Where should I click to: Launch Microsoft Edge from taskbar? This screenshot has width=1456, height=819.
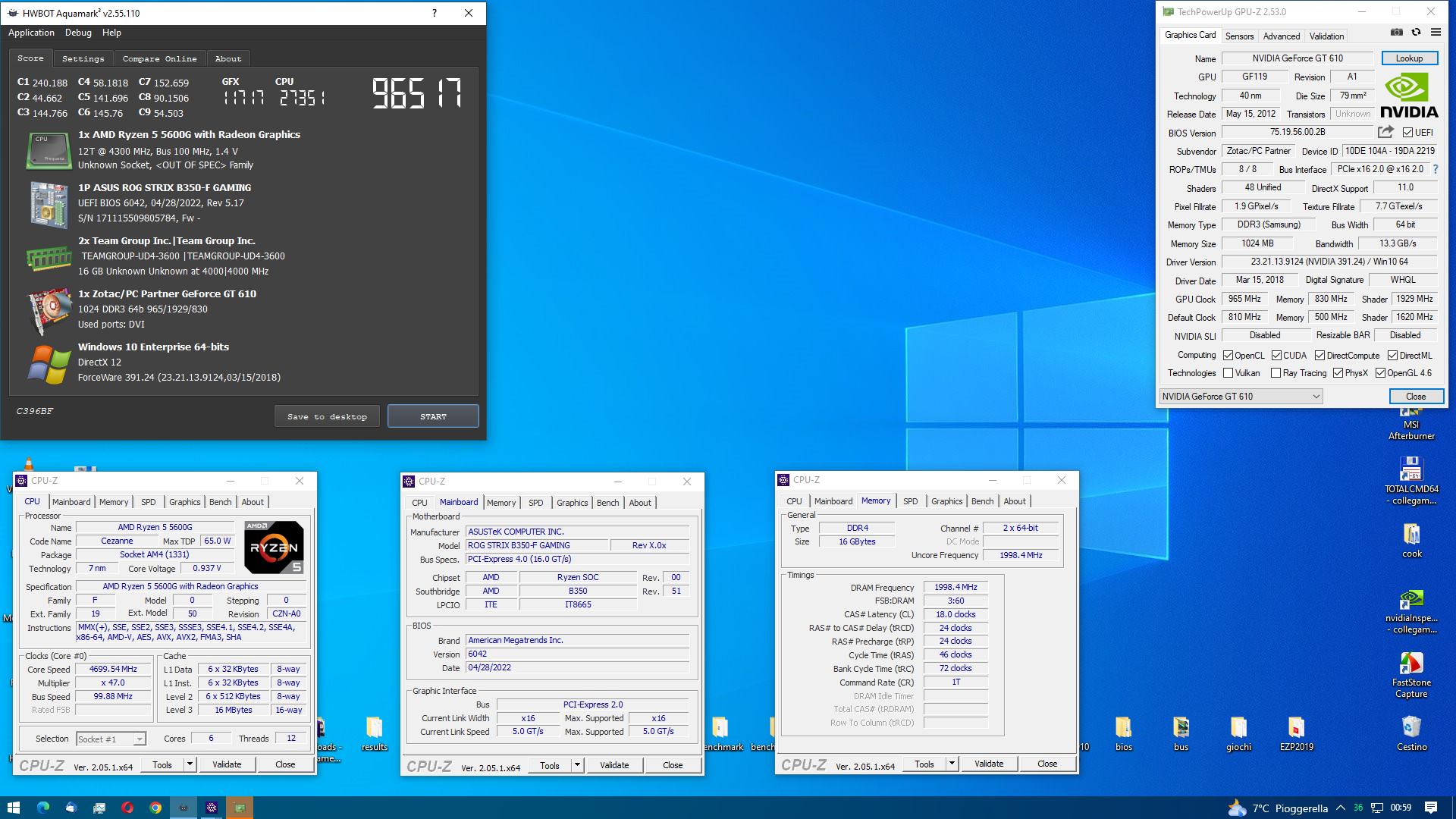point(42,808)
